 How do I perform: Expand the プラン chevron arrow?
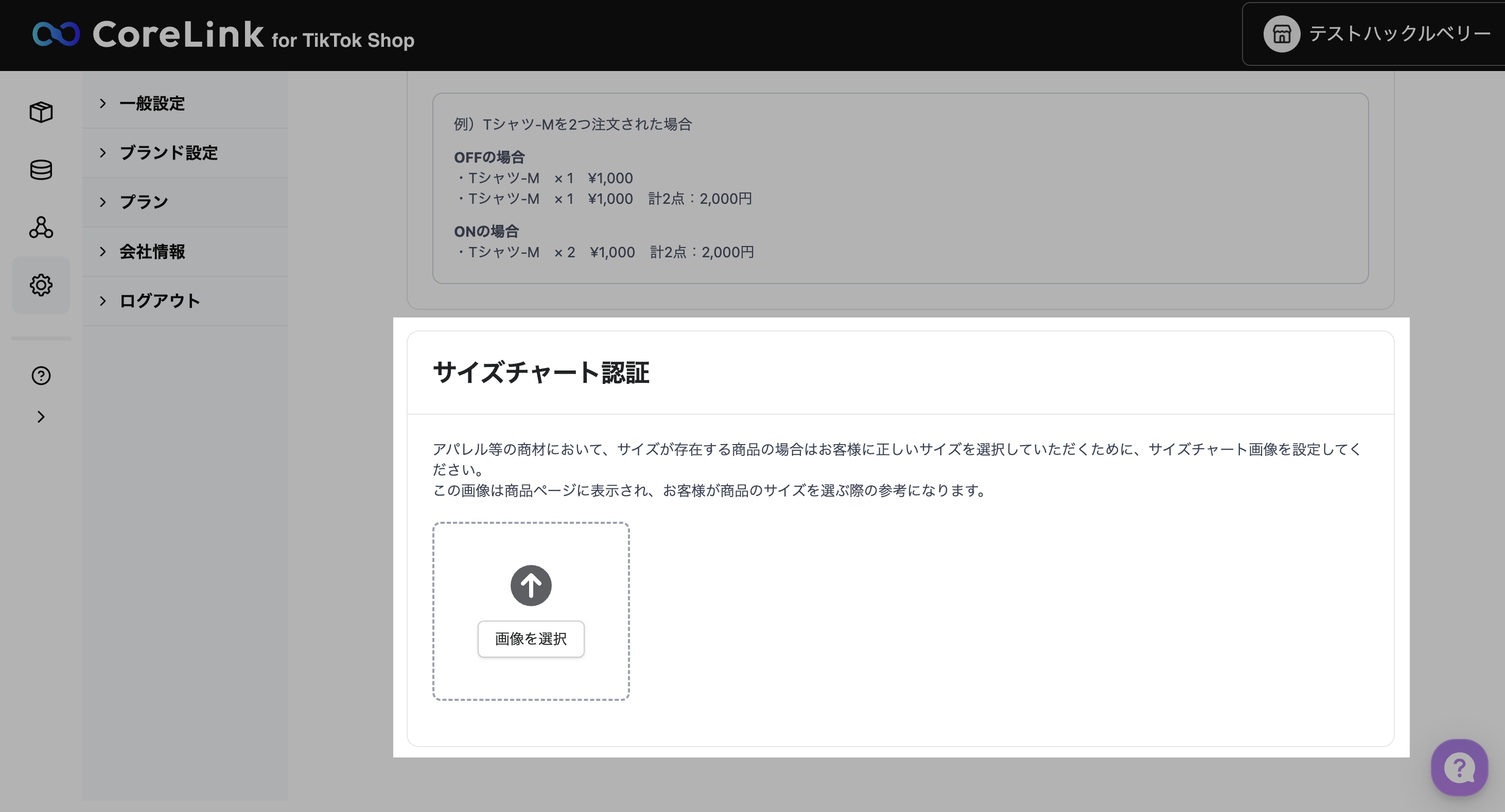pos(103,202)
